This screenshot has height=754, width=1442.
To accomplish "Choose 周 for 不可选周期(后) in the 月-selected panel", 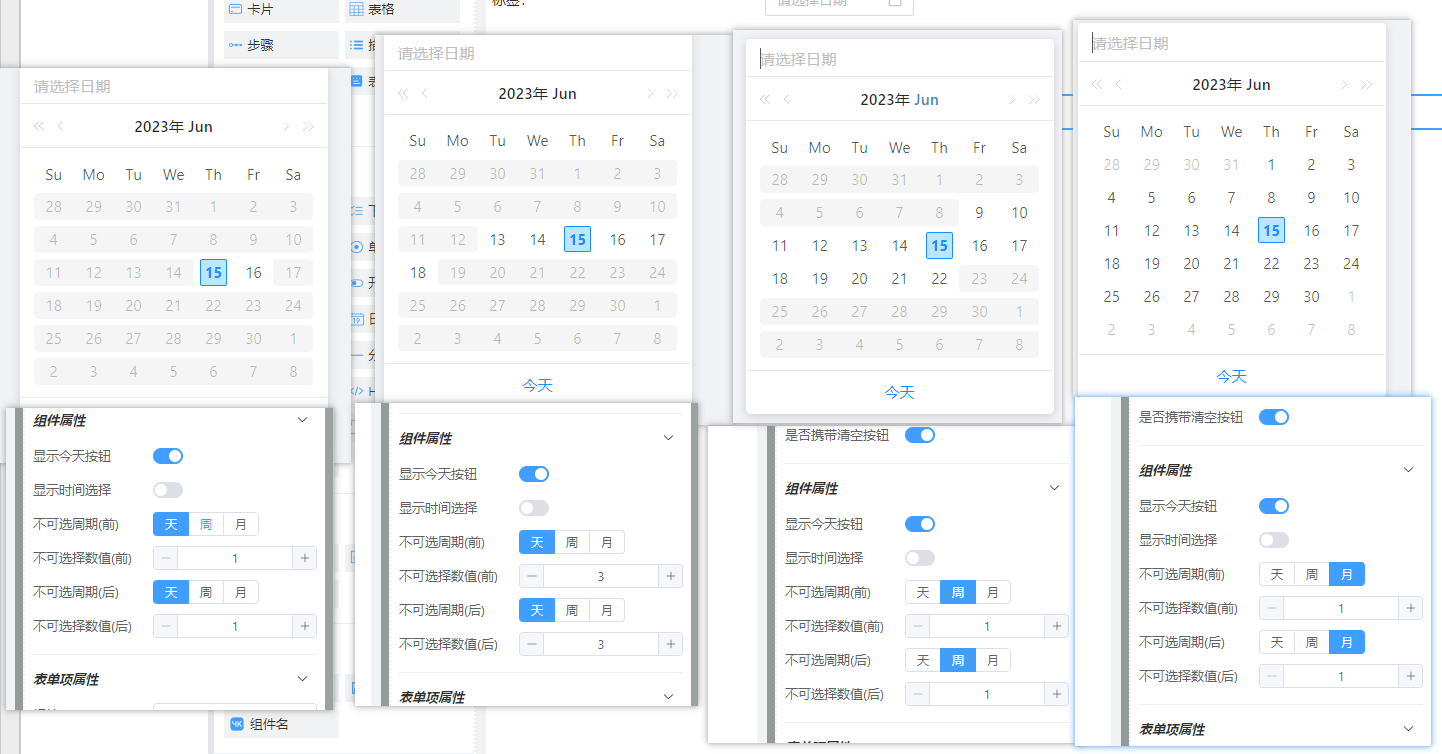I will tap(1311, 642).
